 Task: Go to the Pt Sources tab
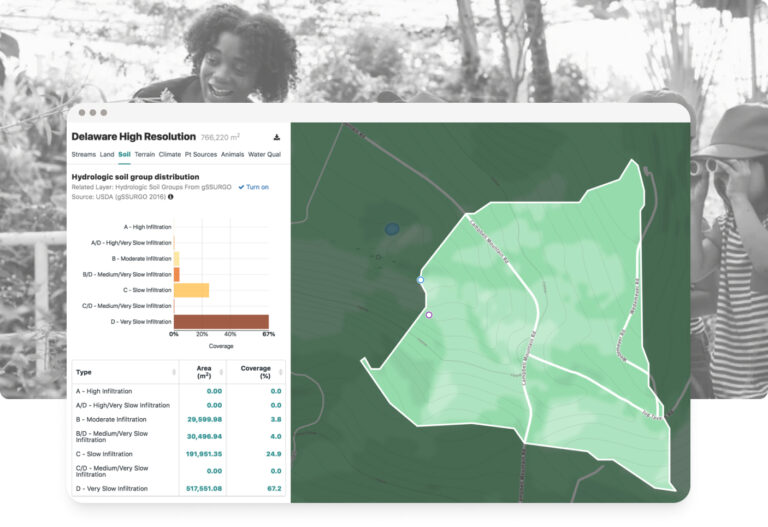pos(200,155)
